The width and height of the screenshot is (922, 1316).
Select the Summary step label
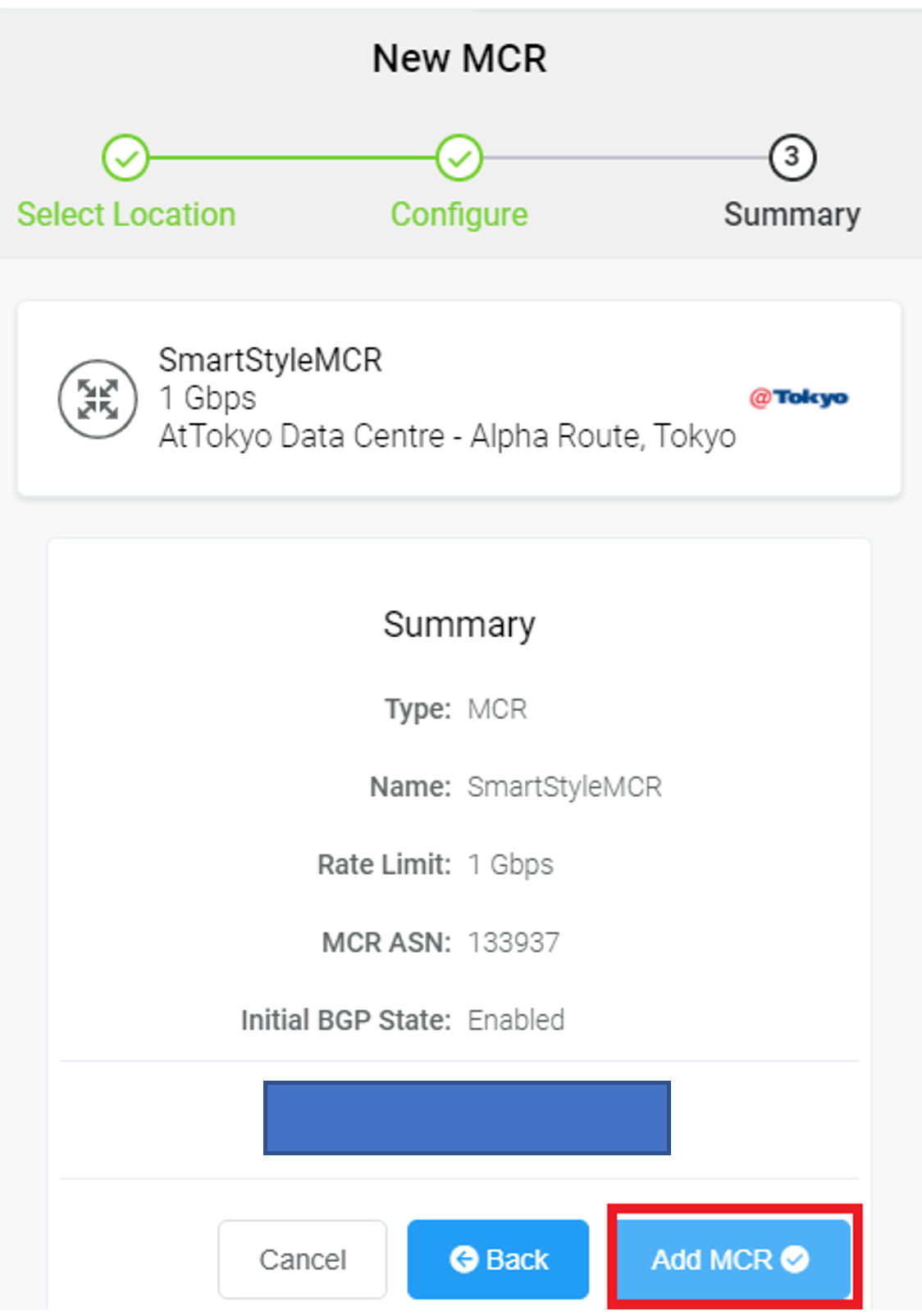coord(792,215)
